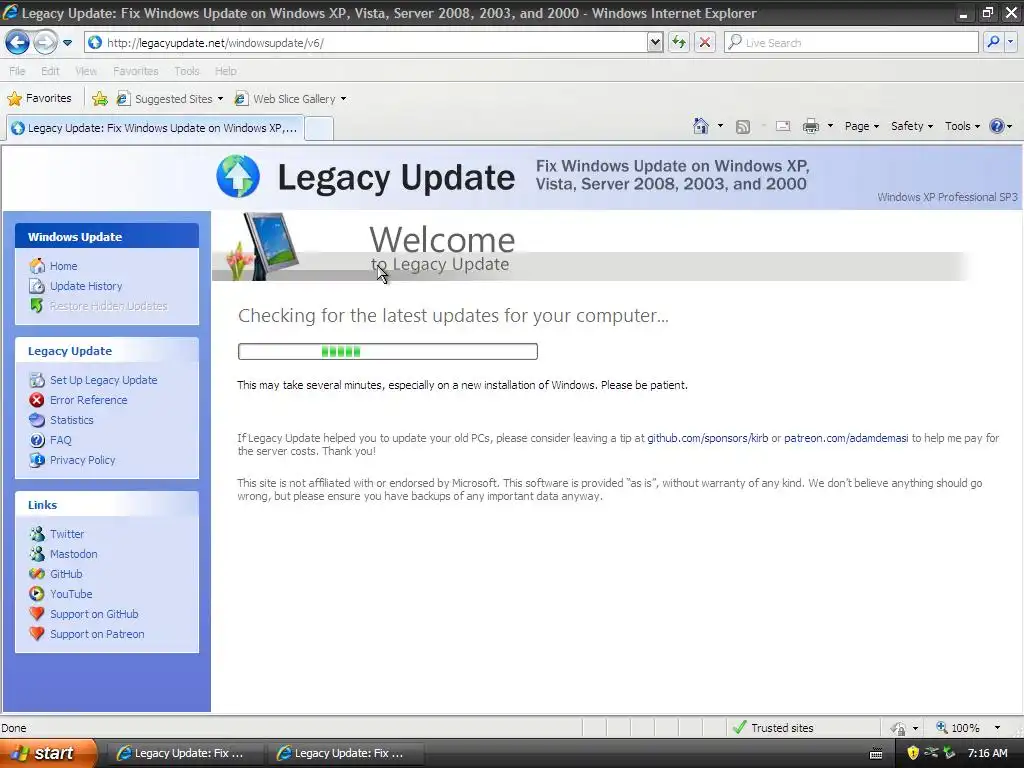
Task: Click the update checking progress bar
Action: [388, 352]
